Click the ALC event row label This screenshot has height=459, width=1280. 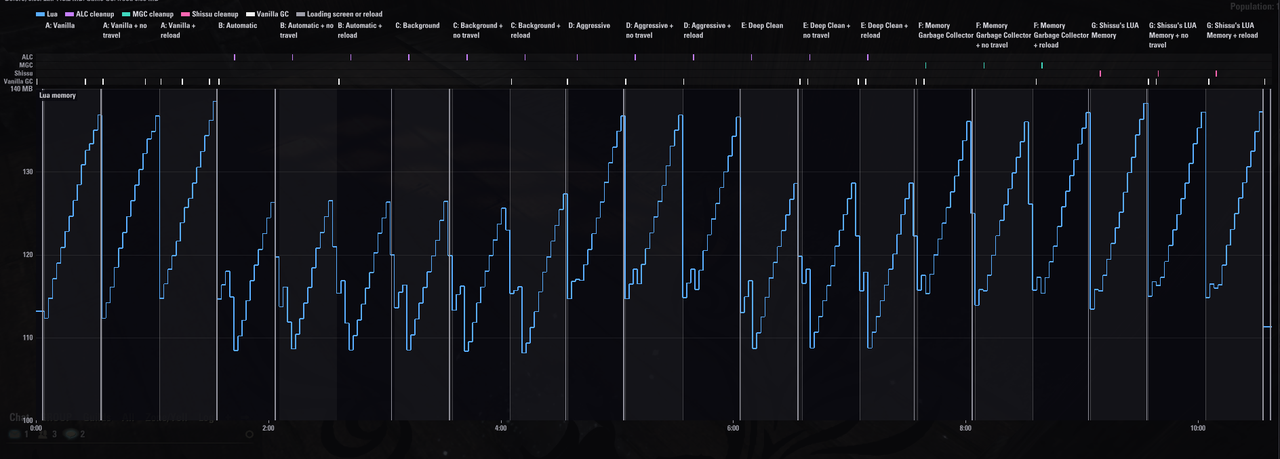[27, 58]
